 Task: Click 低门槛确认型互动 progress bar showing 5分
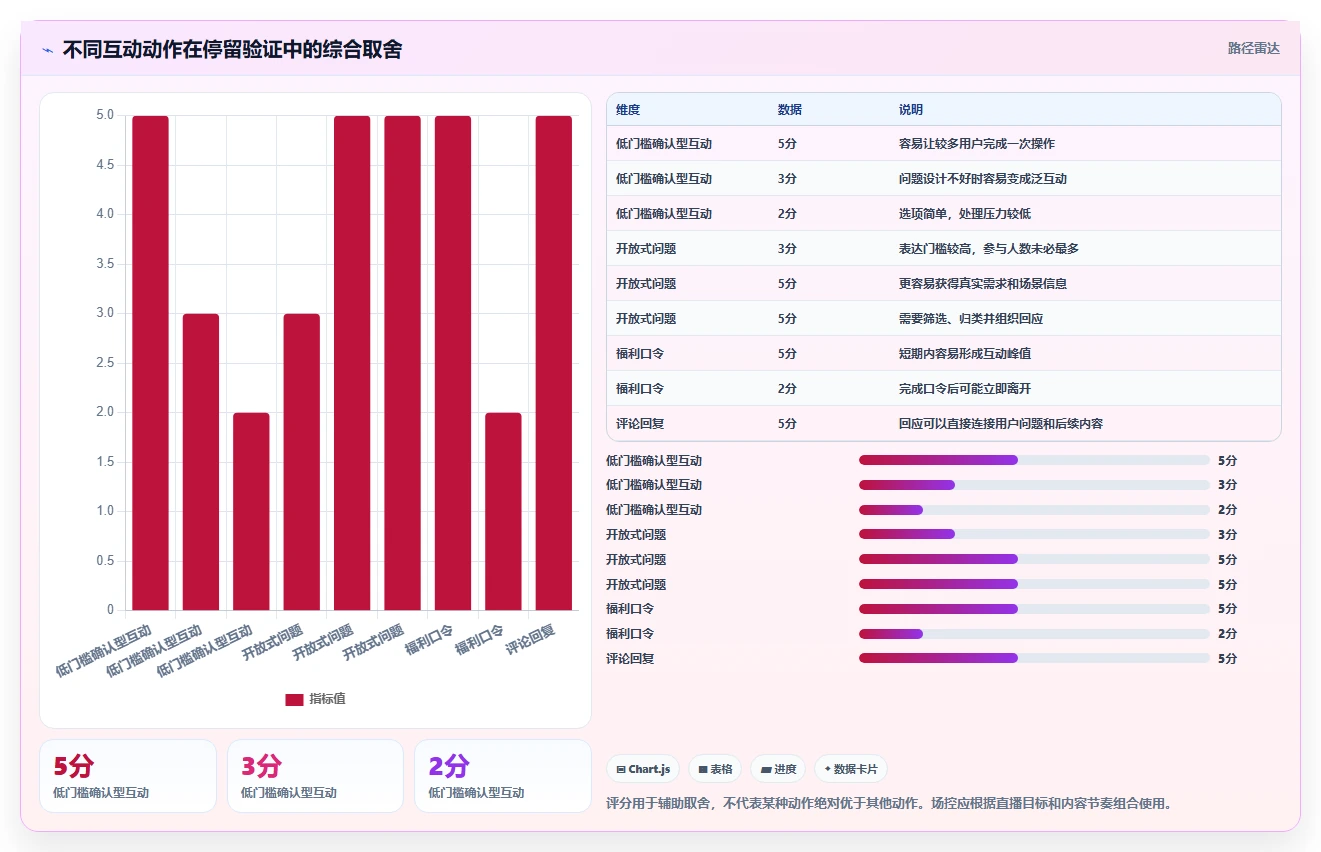1034,460
